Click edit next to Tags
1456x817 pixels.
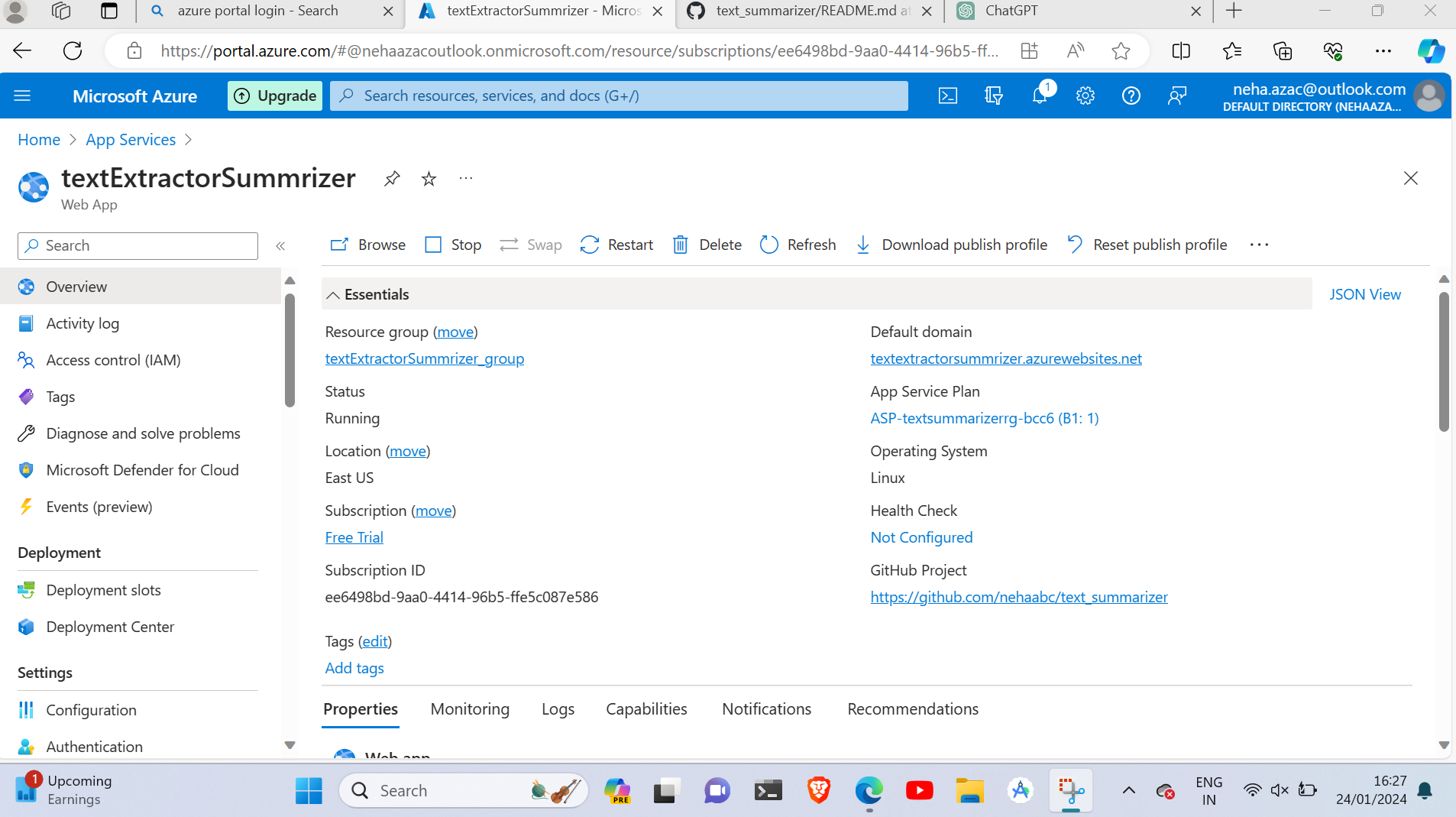[x=375, y=641]
